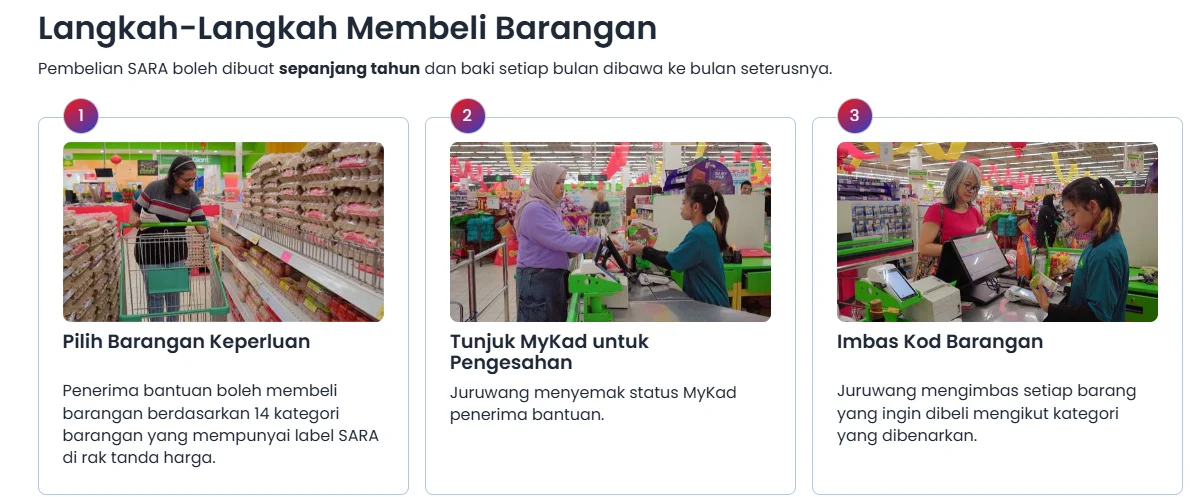Click the step 3 number badge
1190x497 pixels.
855,116
